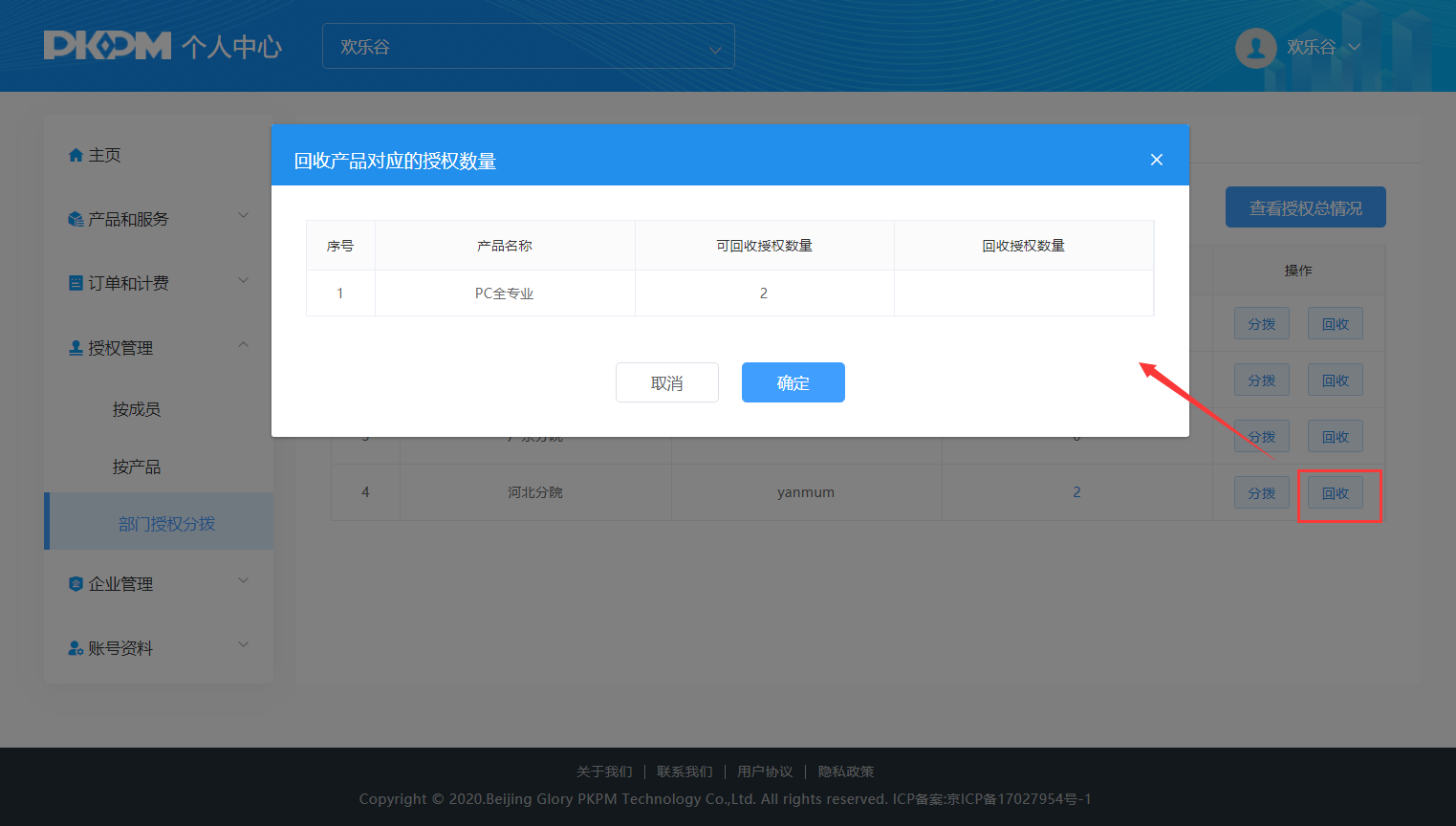Open the 隐私政策 footer link

[845, 772]
